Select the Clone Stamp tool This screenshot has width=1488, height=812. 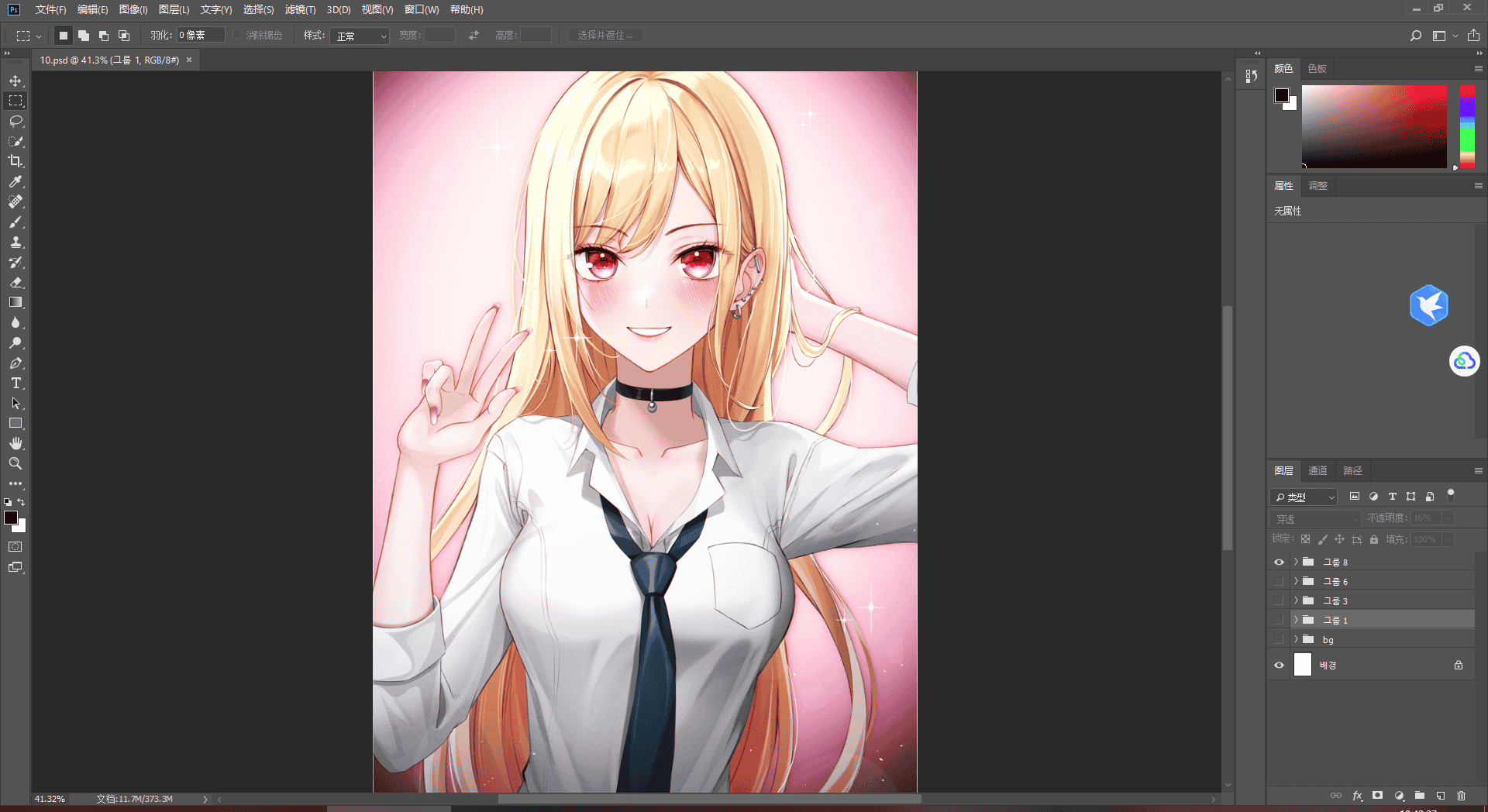(15, 242)
